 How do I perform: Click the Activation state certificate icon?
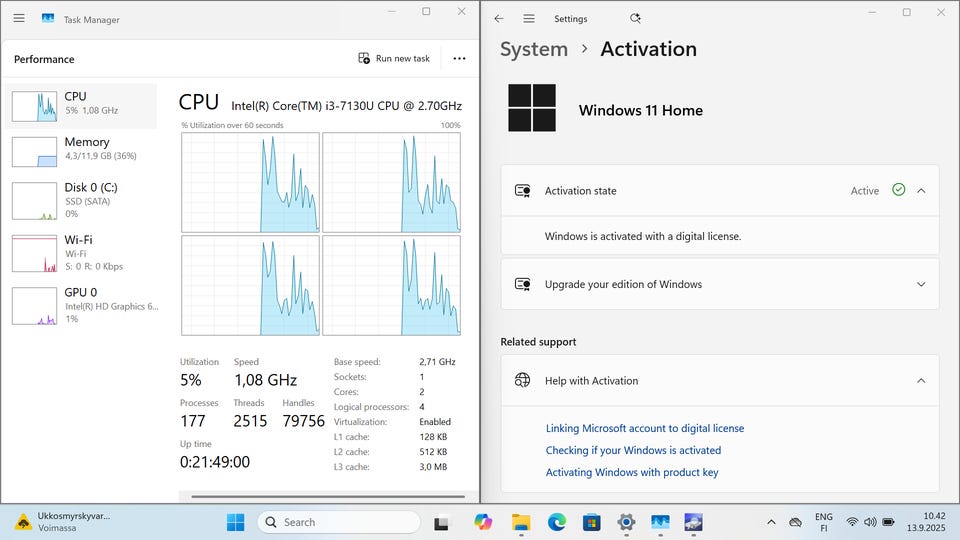coord(522,191)
